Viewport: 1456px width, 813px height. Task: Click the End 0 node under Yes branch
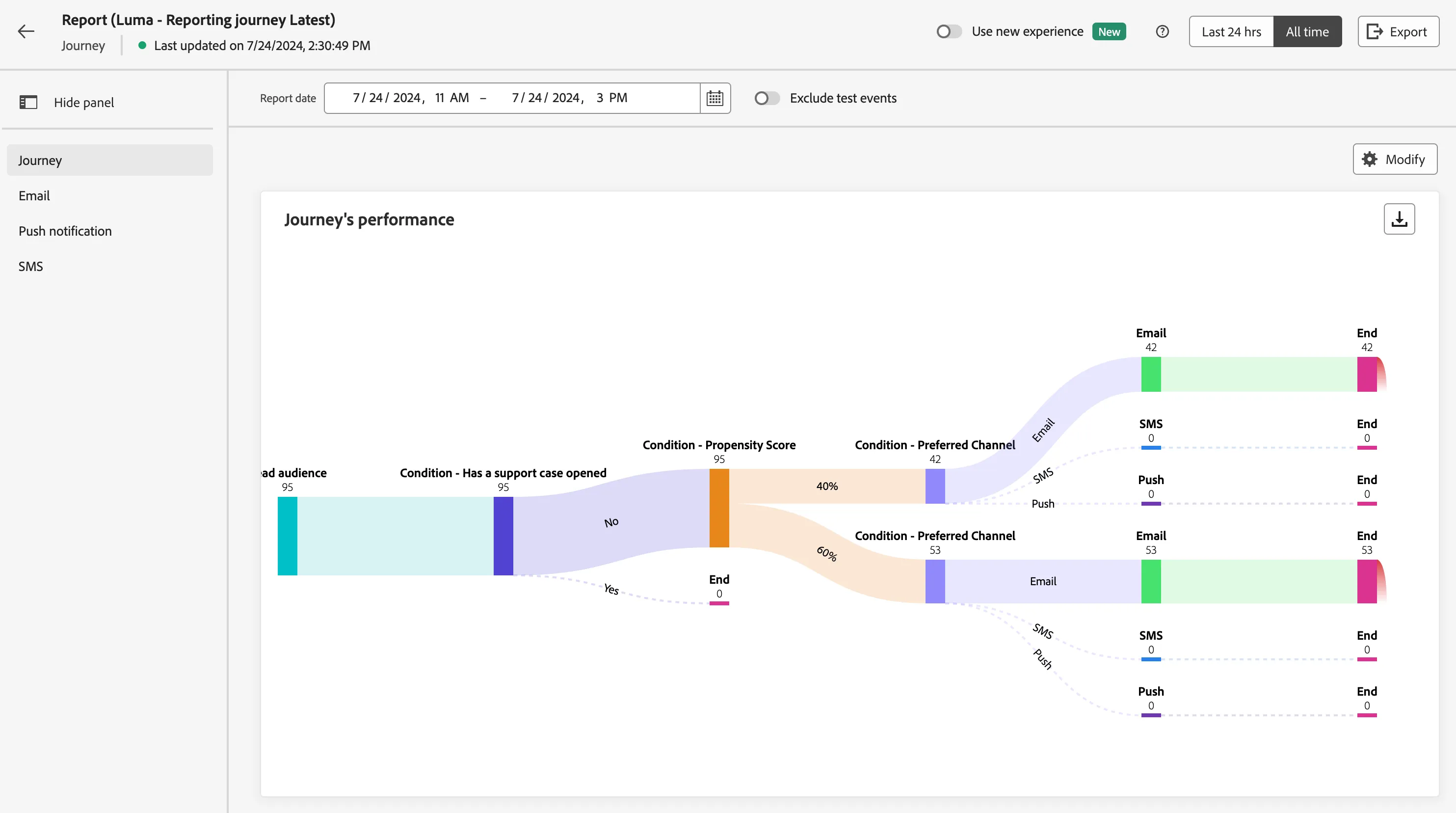point(719,603)
